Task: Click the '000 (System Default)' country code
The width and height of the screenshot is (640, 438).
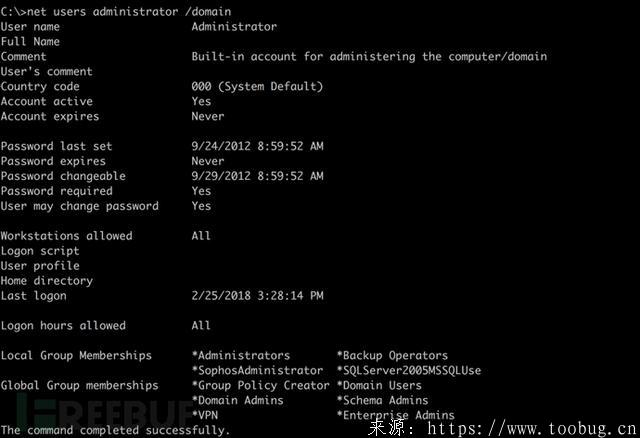Action: [257, 87]
